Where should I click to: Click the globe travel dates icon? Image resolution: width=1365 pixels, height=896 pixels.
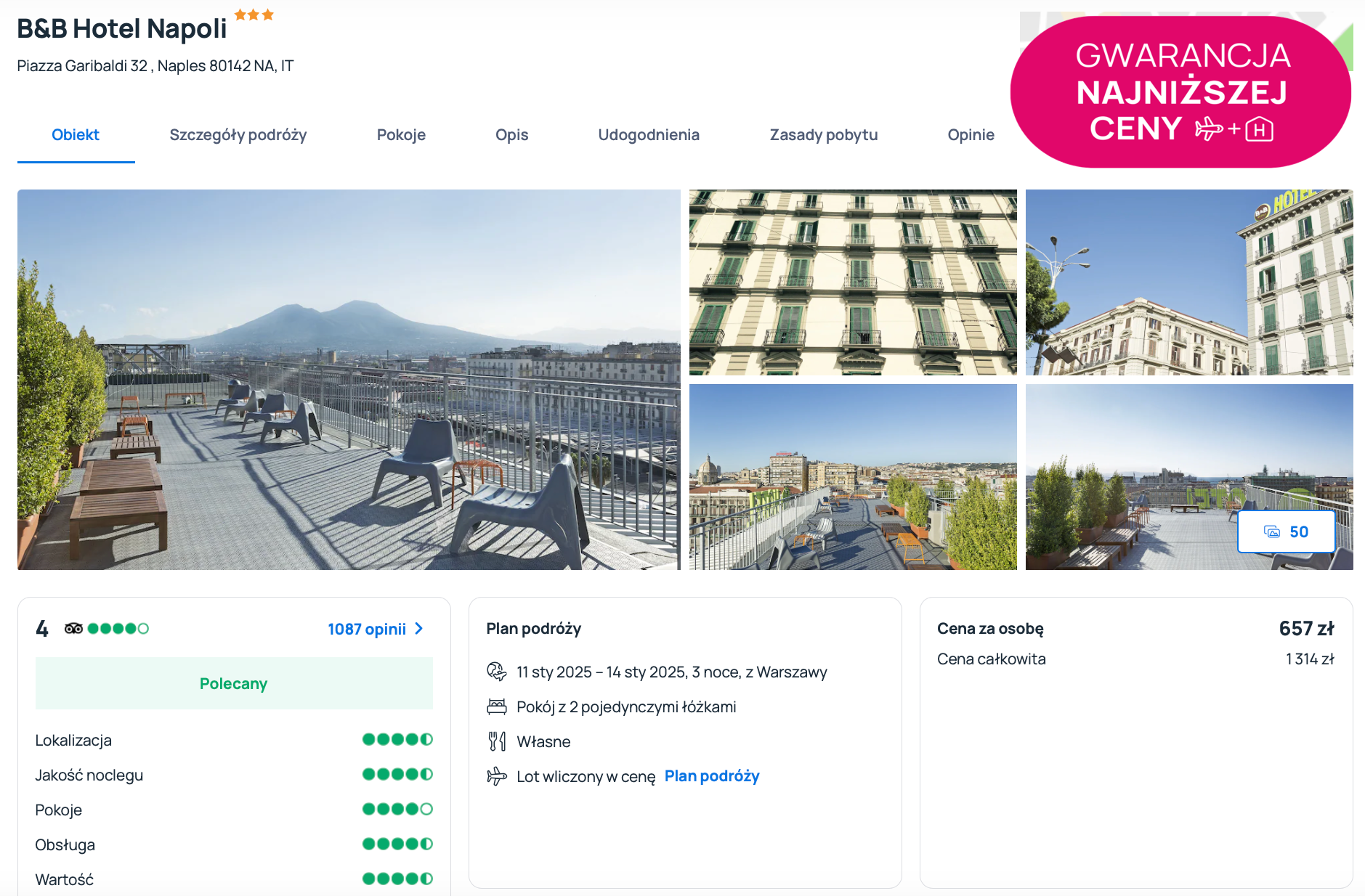(497, 672)
